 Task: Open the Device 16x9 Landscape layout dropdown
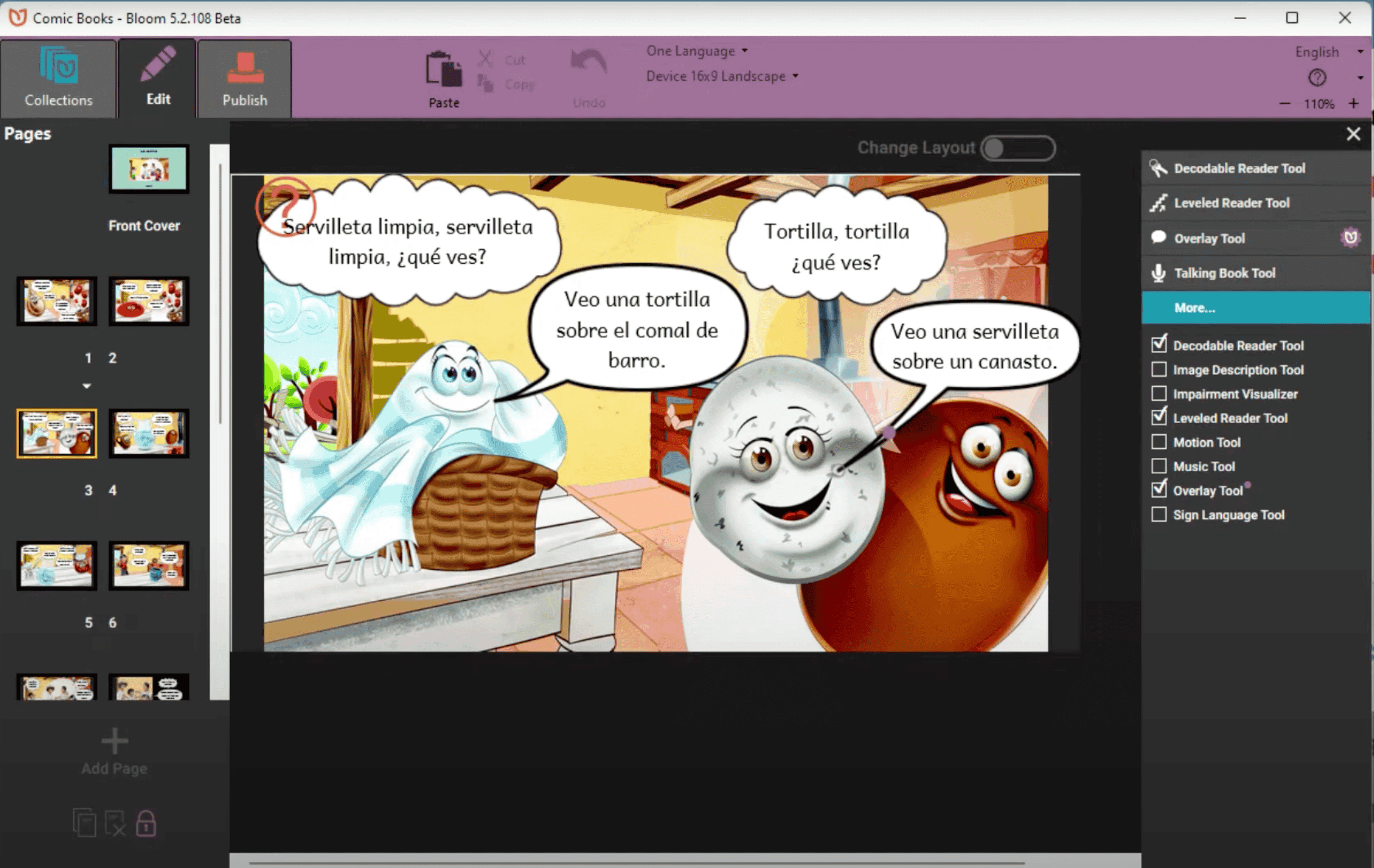click(722, 76)
